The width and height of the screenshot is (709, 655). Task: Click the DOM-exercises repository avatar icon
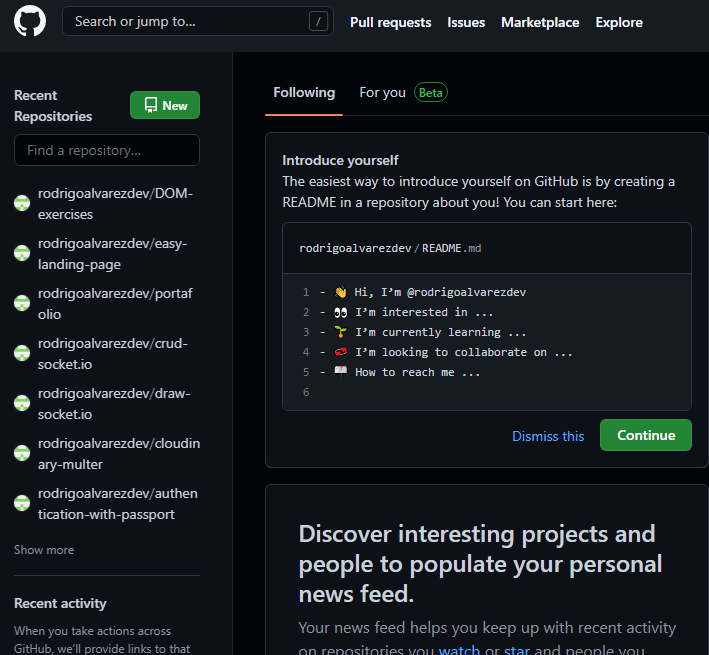tap(22, 203)
